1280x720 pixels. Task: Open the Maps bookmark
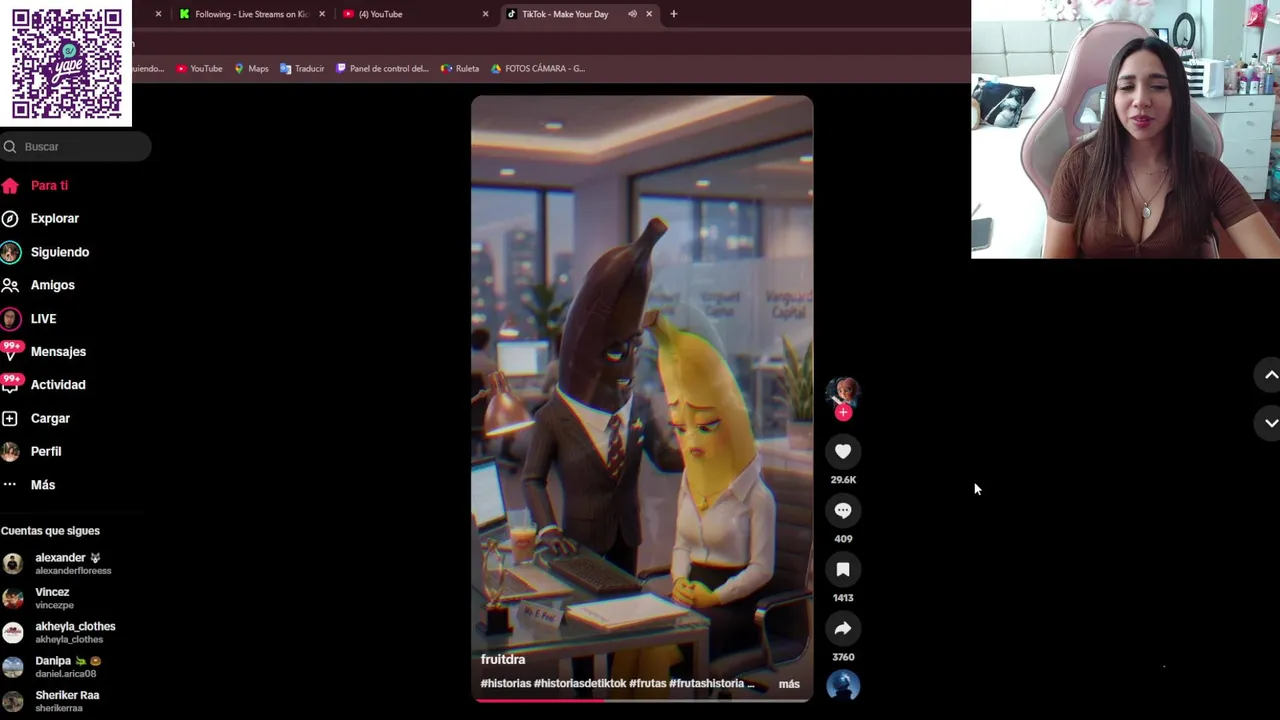coord(251,69)
